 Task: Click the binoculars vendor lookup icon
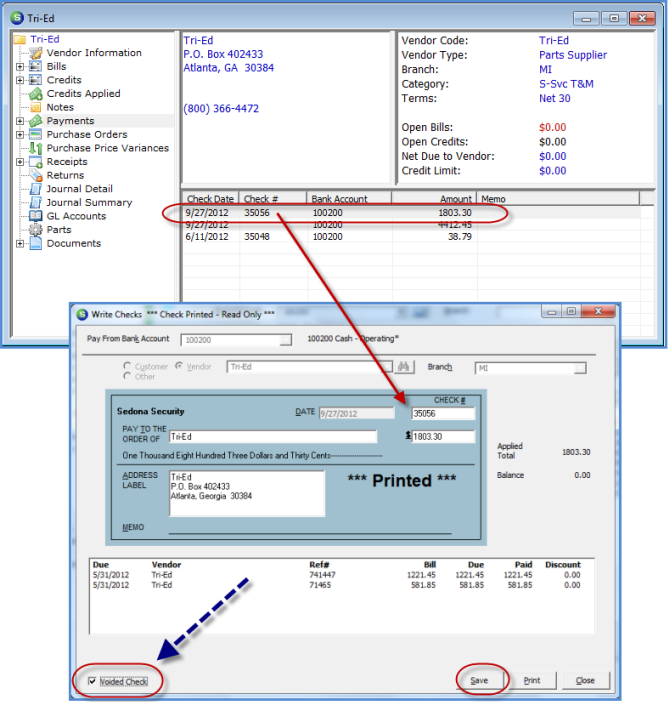[x=404, y=367]
